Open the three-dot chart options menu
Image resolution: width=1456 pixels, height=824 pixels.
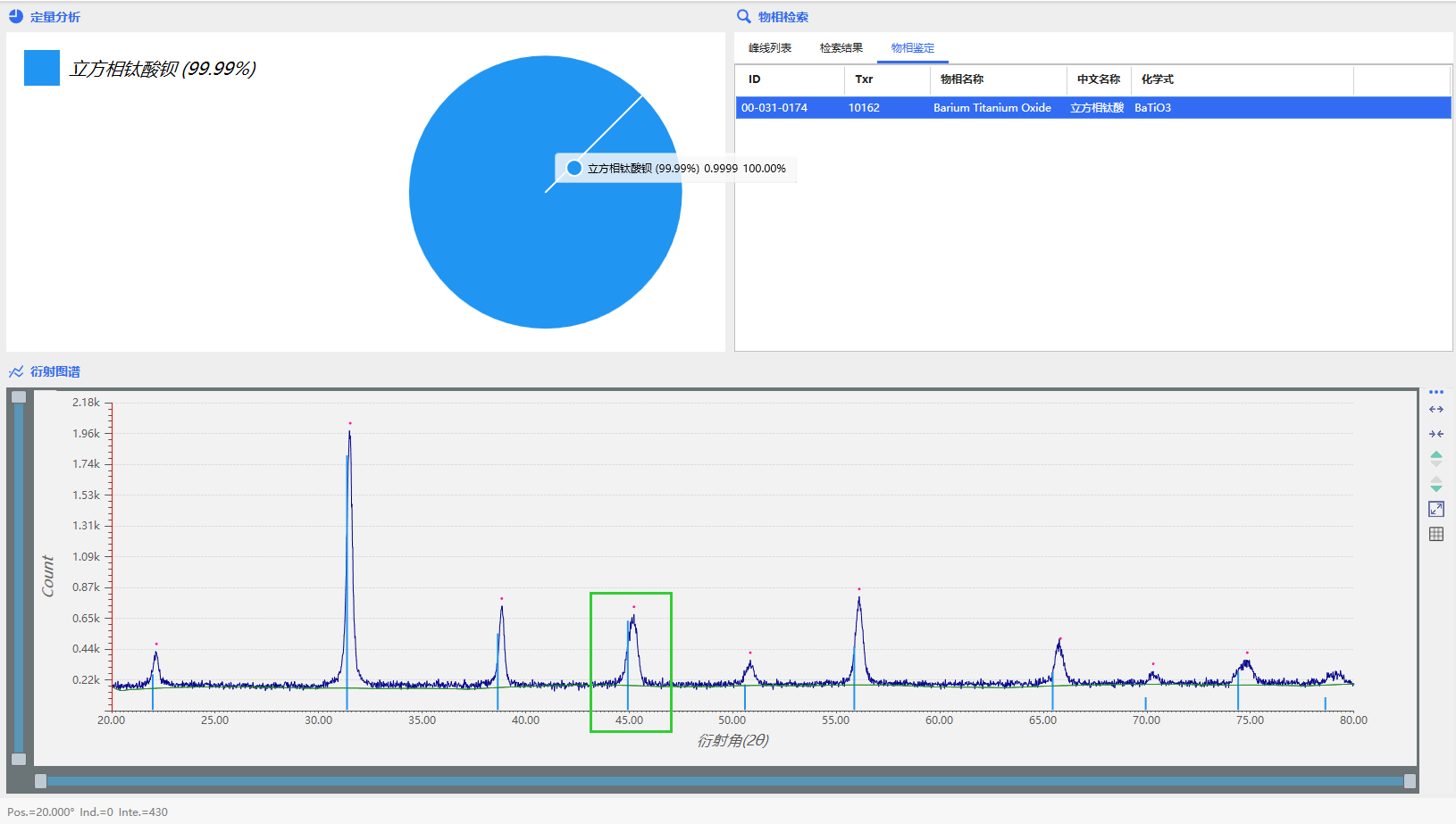pos(1435,392)
